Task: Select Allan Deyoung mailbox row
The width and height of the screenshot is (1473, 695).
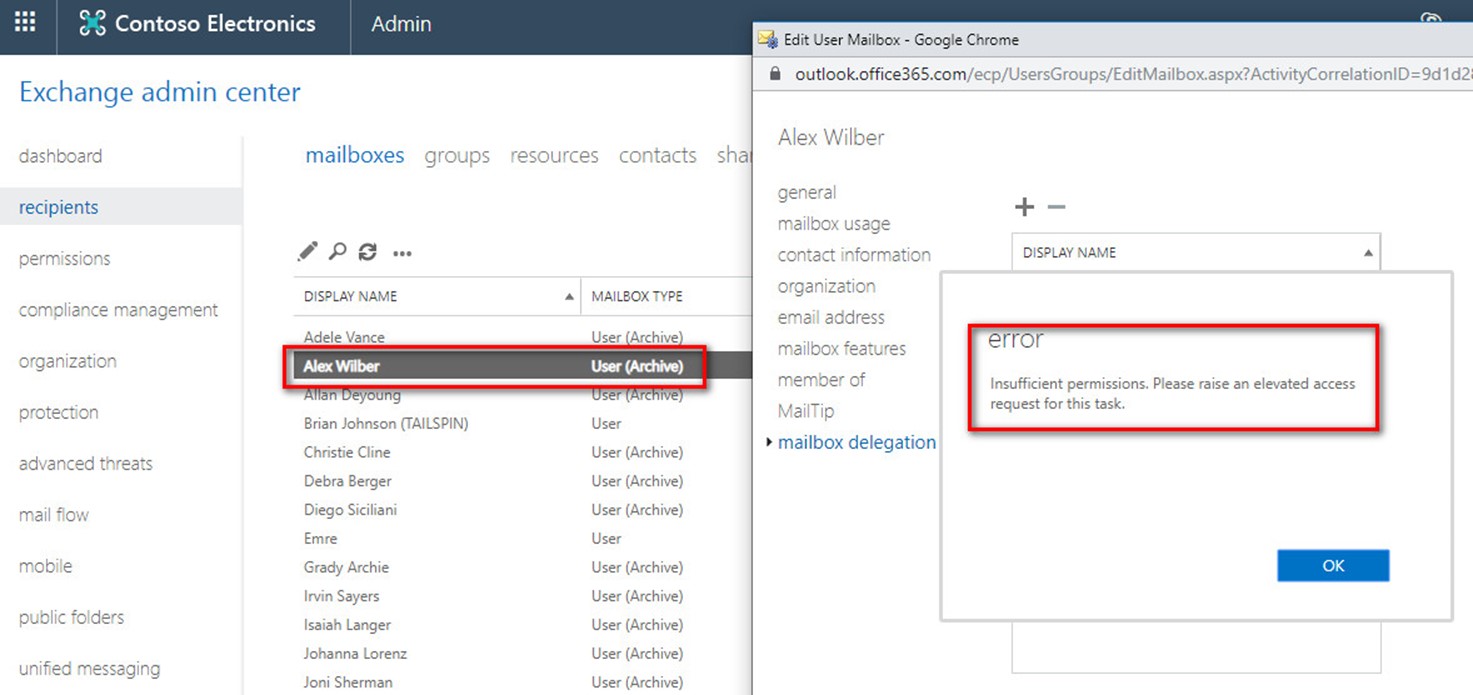Action: pos(521,395)
